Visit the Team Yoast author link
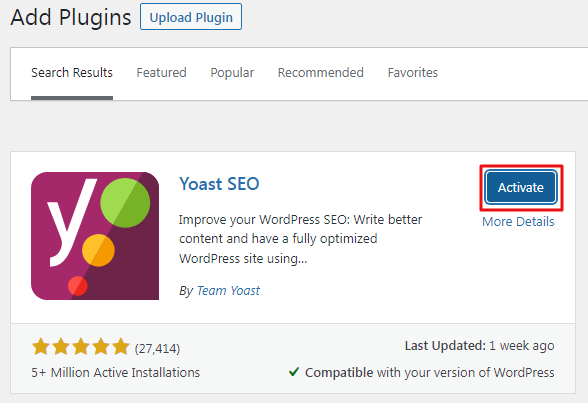Screen dimensions: 588x403 [x=228, y=291]
